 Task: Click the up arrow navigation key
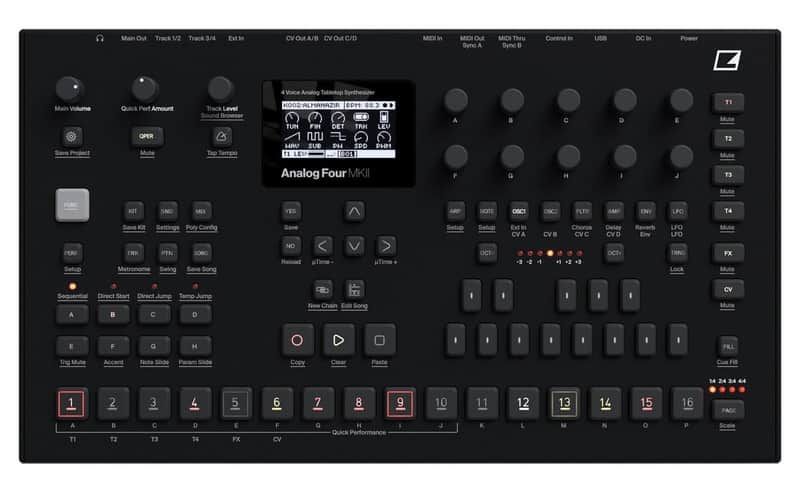[354, 211]
